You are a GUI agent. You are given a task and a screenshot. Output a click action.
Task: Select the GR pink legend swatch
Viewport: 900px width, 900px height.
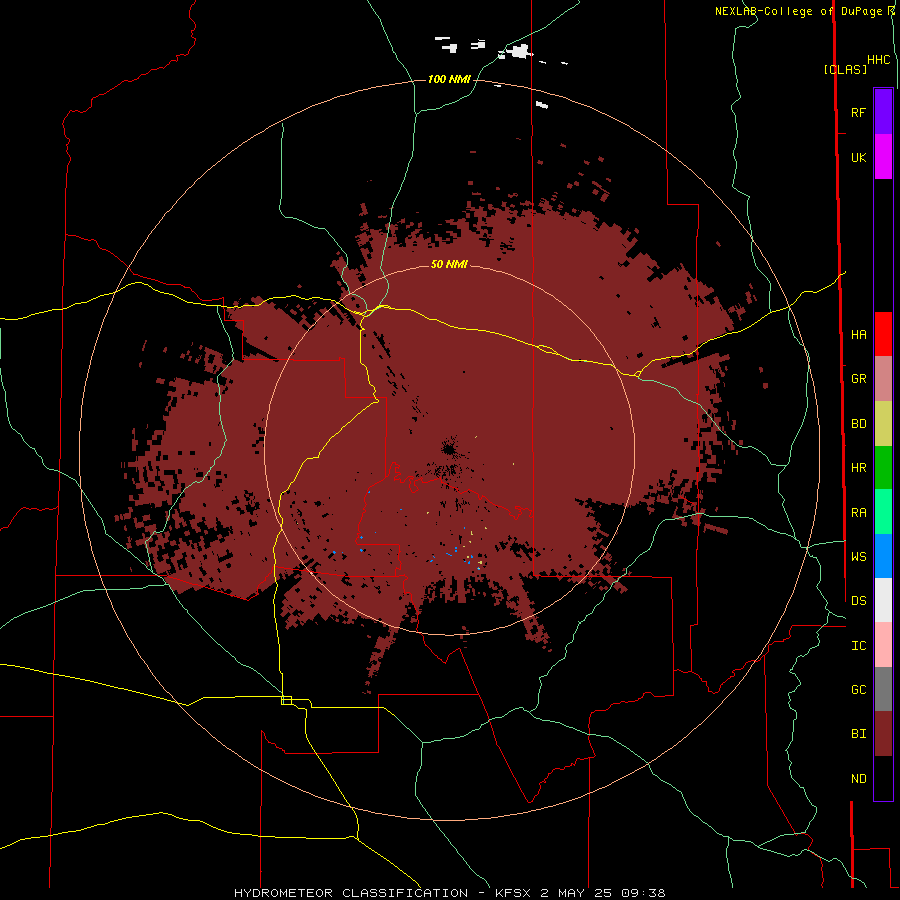pos(883,379)
